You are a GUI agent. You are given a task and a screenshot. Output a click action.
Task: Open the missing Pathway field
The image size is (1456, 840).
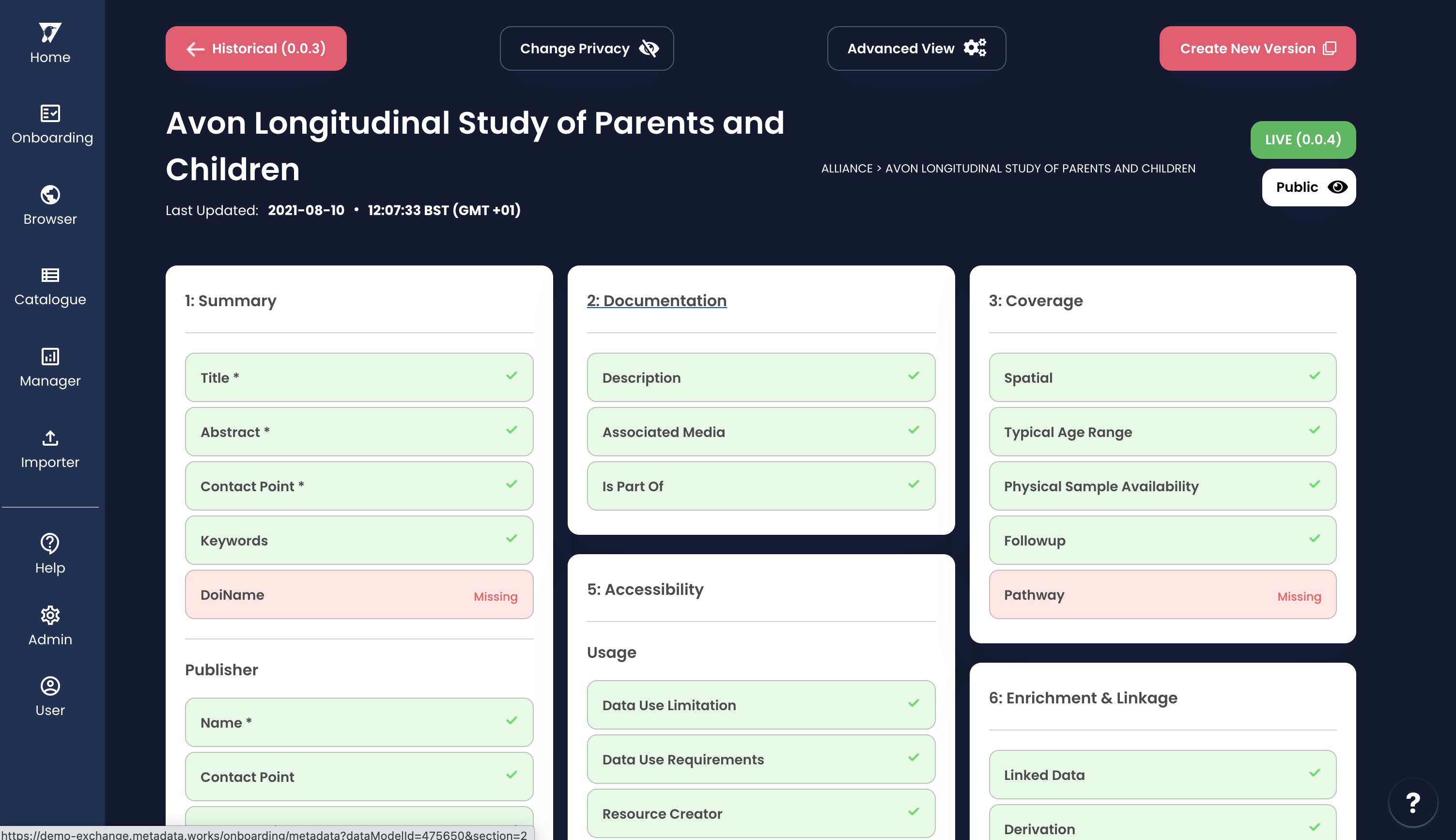pyautogui.click(x=1162, y=595)
